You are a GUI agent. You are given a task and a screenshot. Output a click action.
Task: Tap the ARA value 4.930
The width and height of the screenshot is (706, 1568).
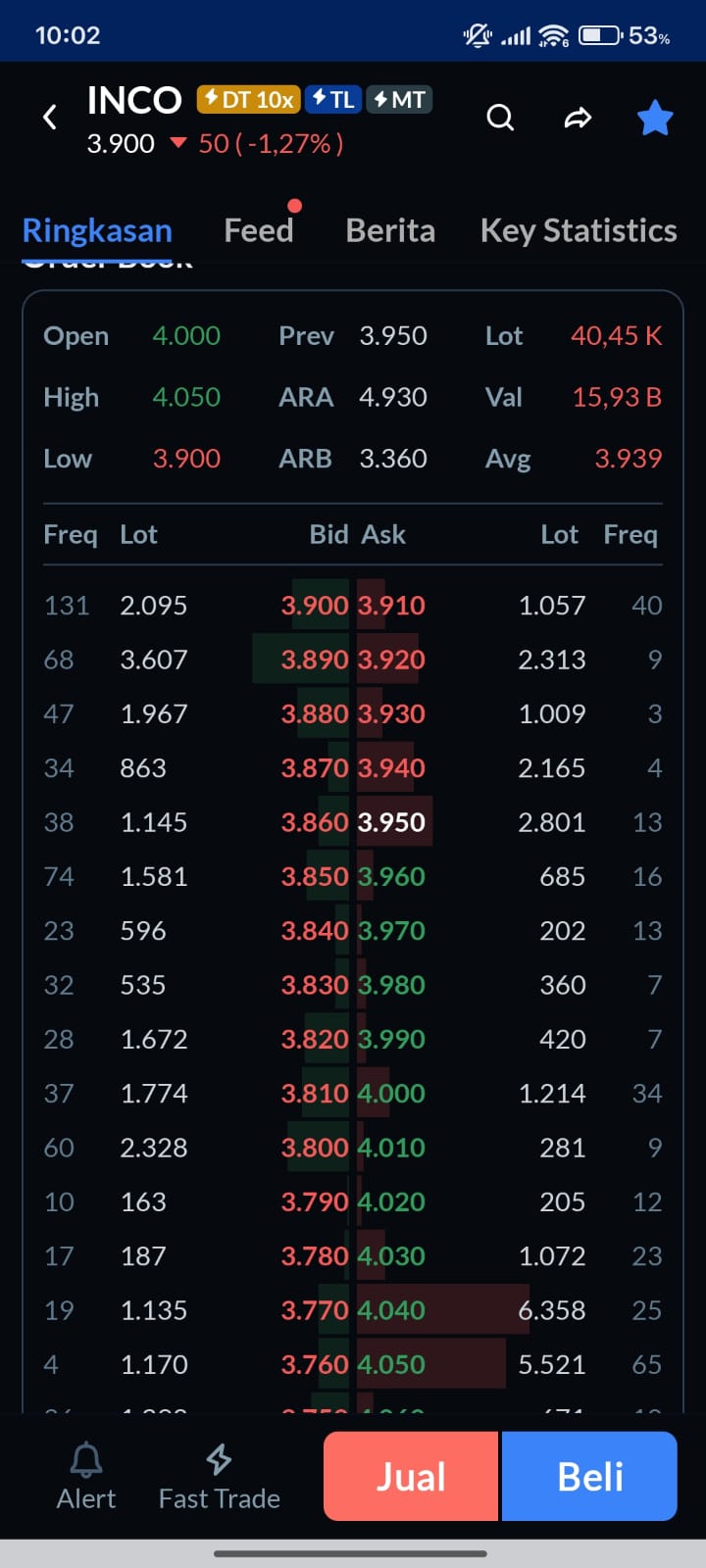(392, 398)
